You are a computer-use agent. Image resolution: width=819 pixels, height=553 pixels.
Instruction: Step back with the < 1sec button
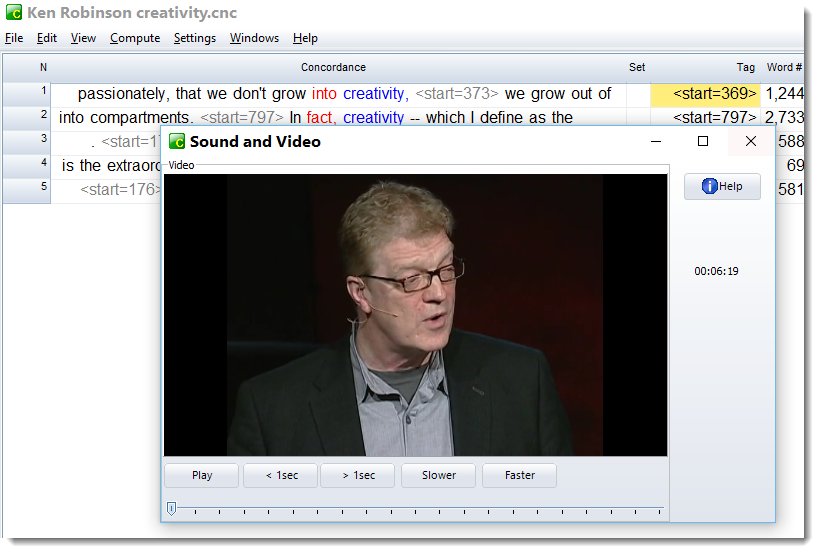(x=280, y=476)
